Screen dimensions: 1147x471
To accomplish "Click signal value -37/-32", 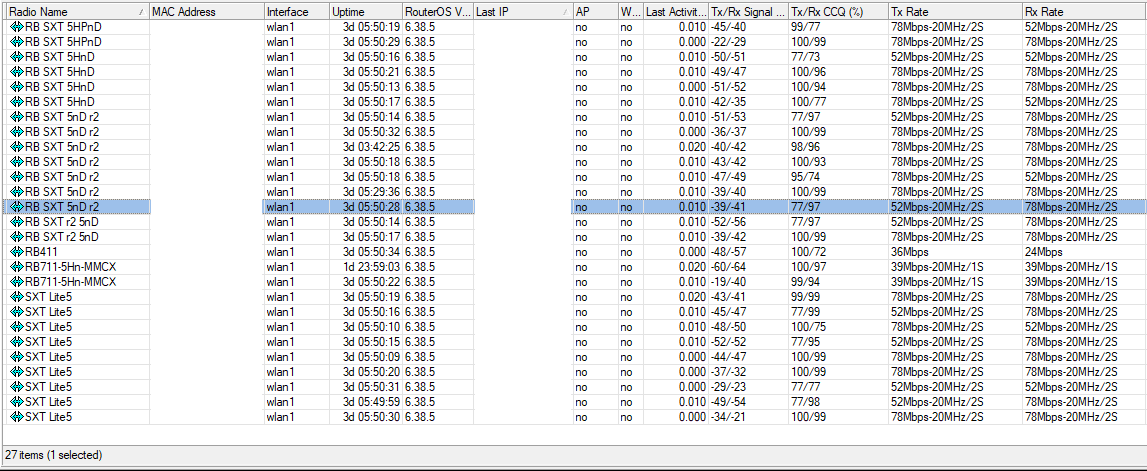I will pyautogui.click(x=728, y=372).
